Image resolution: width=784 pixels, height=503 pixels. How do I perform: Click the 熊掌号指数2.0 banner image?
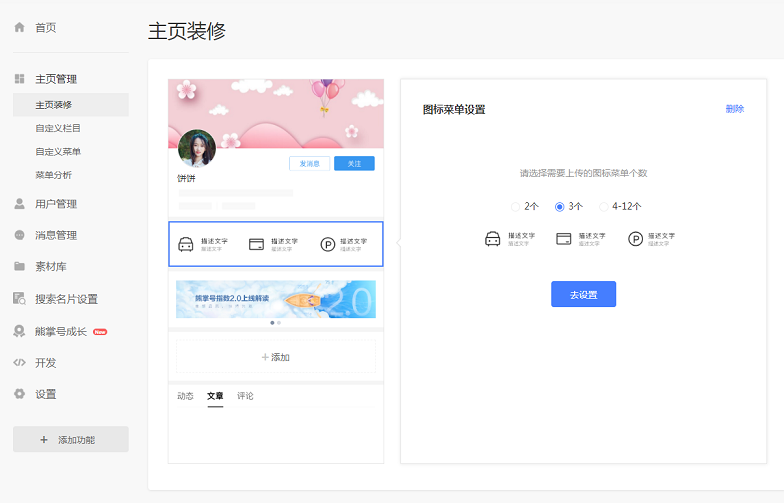tap(275, 299)
